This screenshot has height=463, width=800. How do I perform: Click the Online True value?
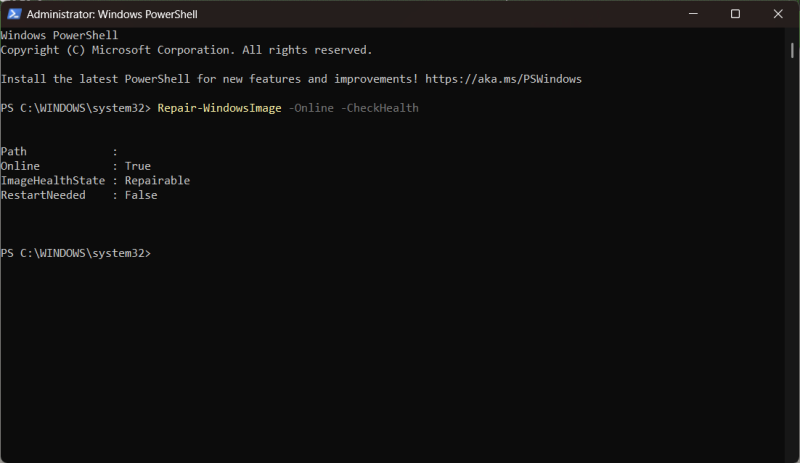[x=138, y=166]
